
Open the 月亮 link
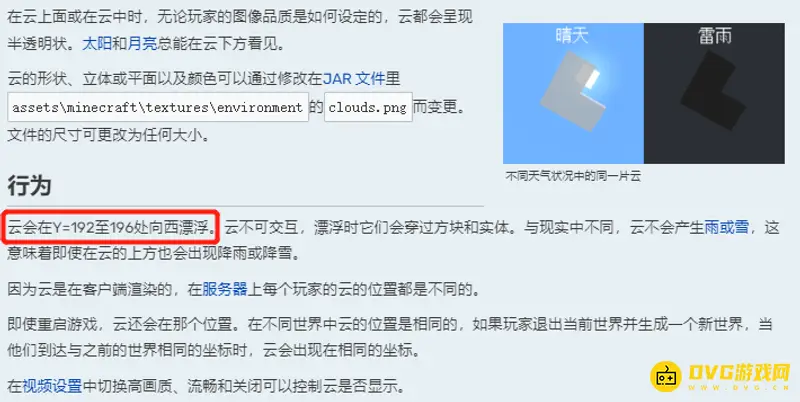142,44
